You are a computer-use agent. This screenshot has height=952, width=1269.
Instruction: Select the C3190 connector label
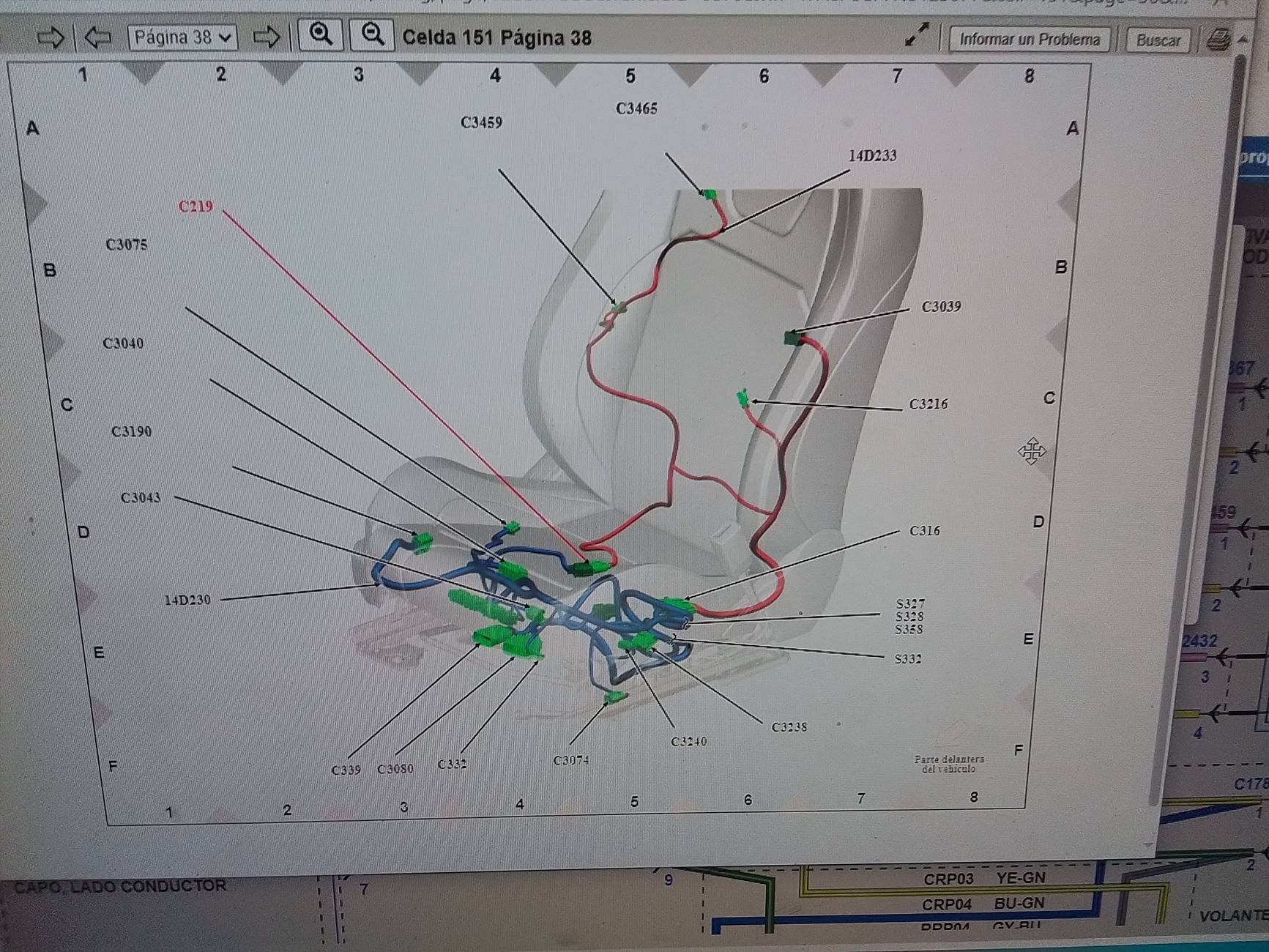132,431
